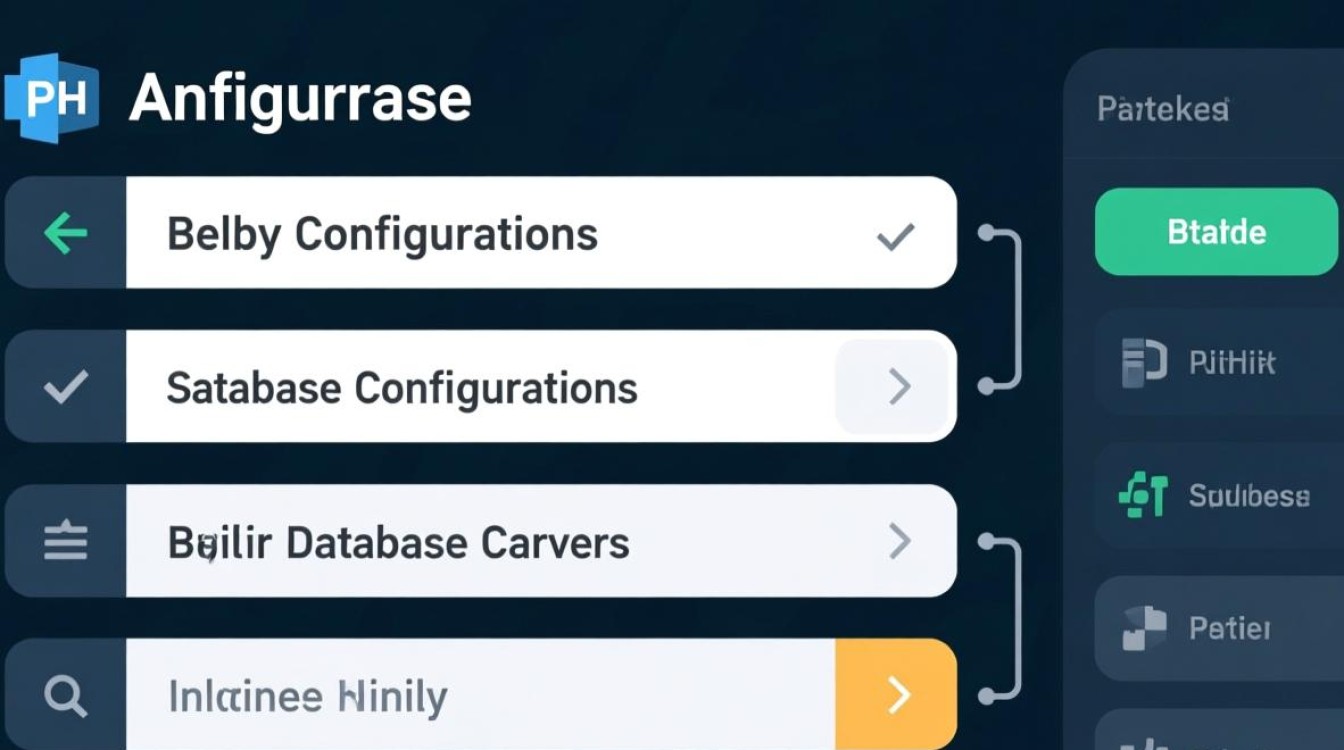Click the blue PH logo icon

point(50,98)
